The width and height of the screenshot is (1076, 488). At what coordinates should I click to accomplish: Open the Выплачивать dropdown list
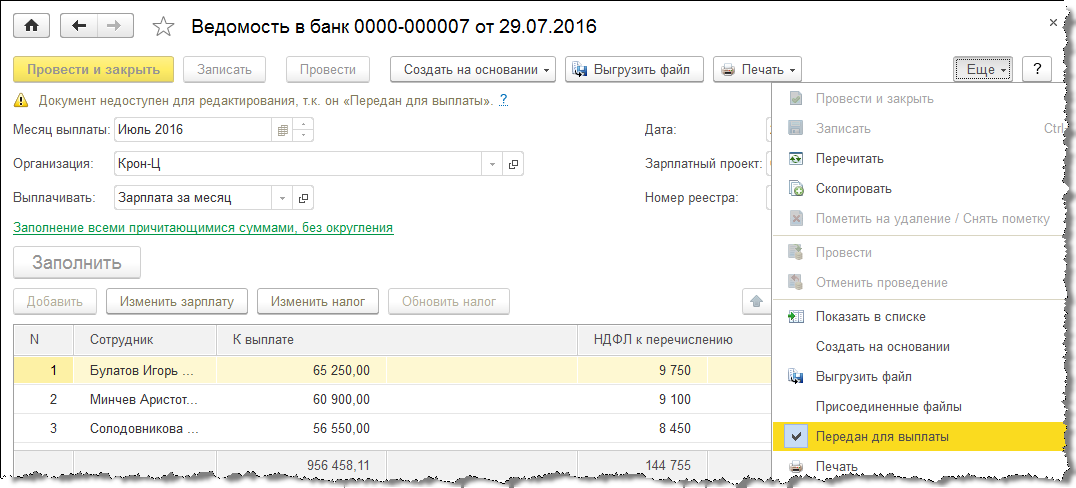(x=282, y=197)
